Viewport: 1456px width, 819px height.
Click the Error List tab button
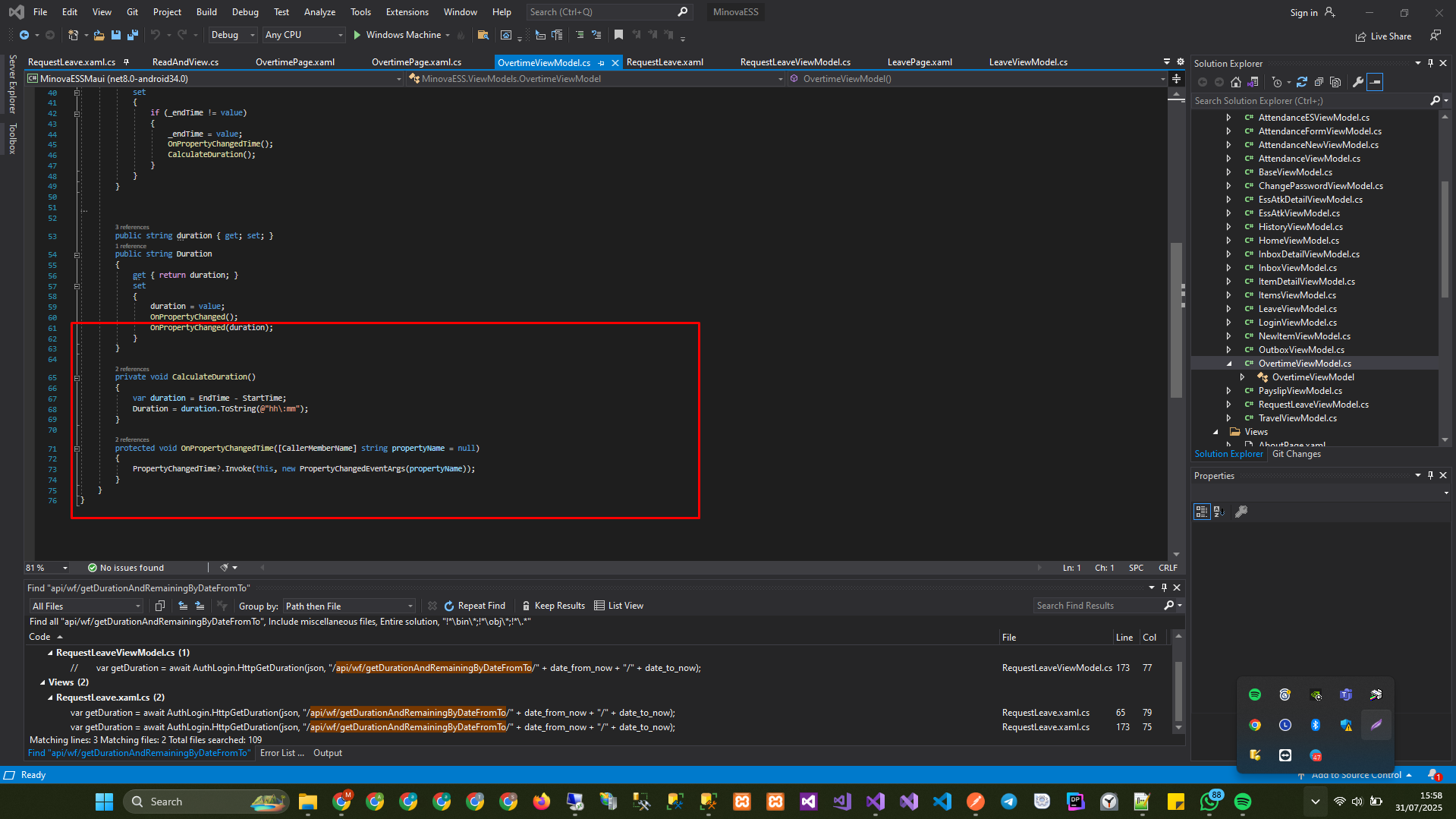(281, 753)
